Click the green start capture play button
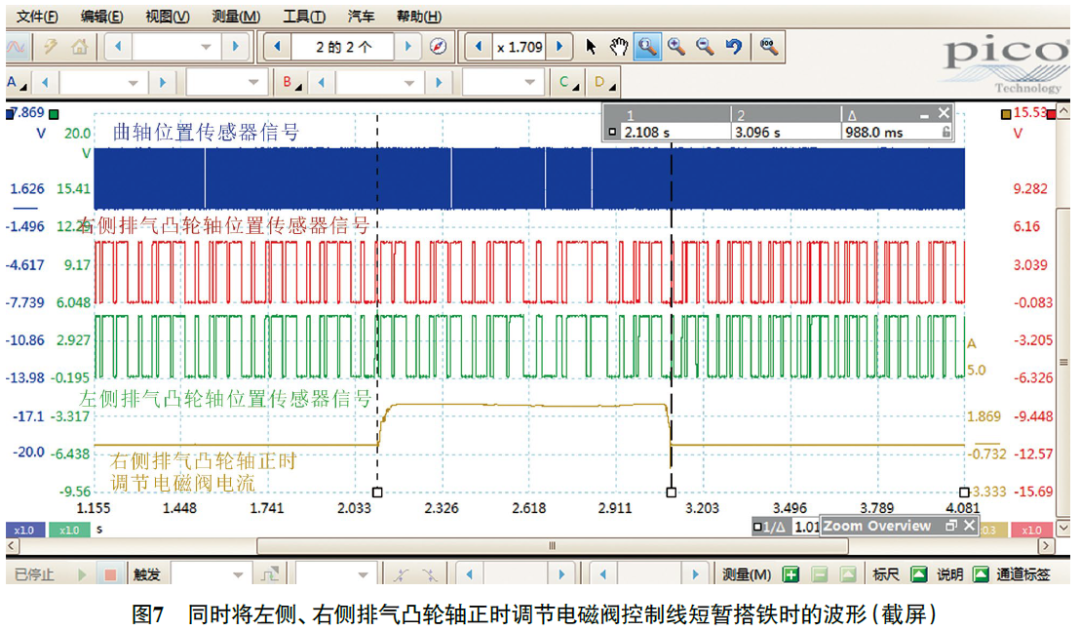 click(83, 574)
